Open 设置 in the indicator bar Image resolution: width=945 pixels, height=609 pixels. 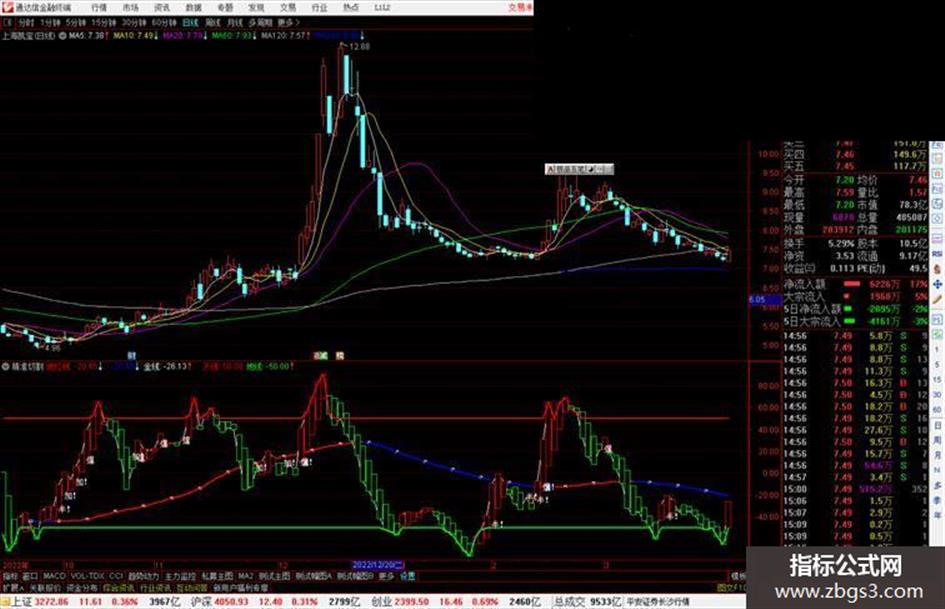(408, 576)
